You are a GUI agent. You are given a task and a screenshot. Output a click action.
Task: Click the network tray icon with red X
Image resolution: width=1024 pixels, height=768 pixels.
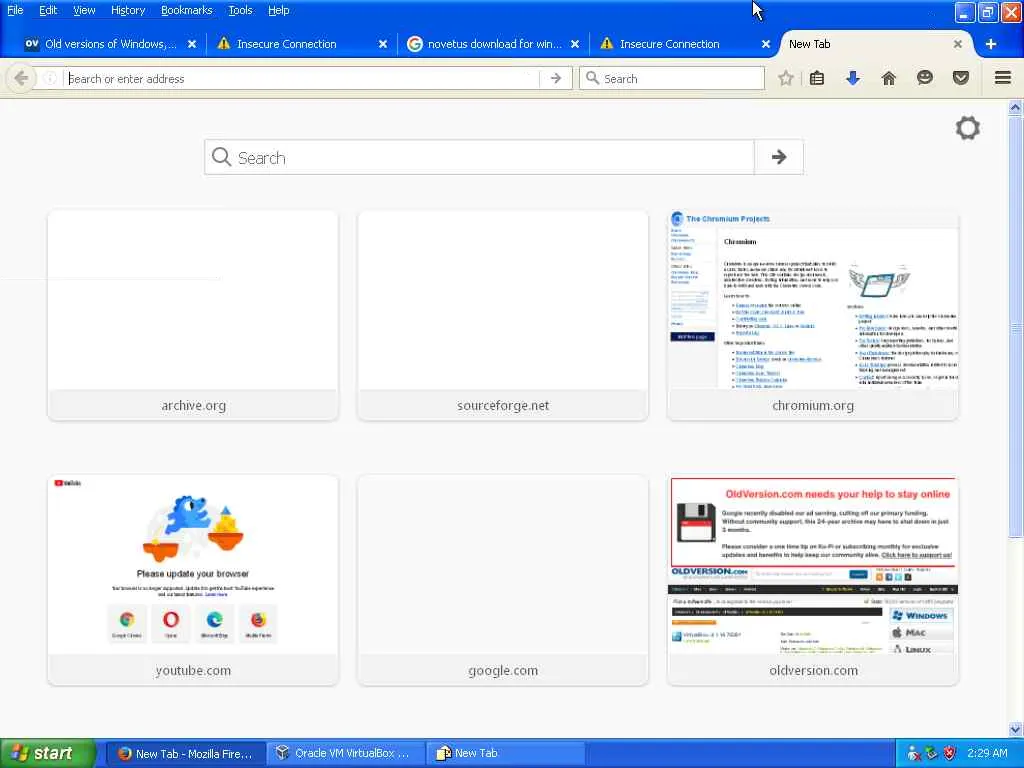tap(914, 754)
